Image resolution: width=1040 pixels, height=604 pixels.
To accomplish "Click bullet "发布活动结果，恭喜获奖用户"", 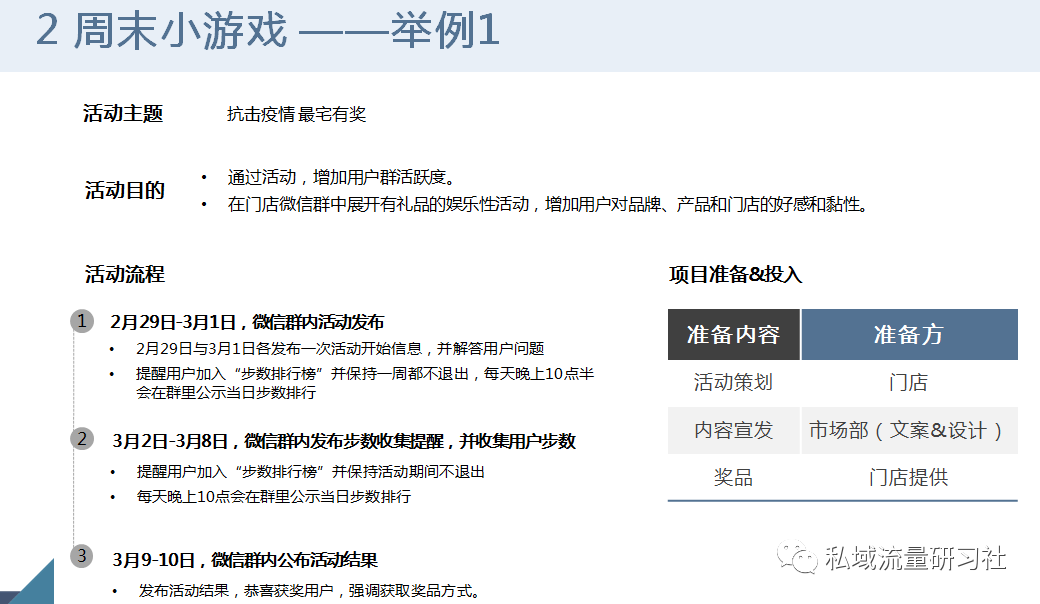I will point(309,590).
